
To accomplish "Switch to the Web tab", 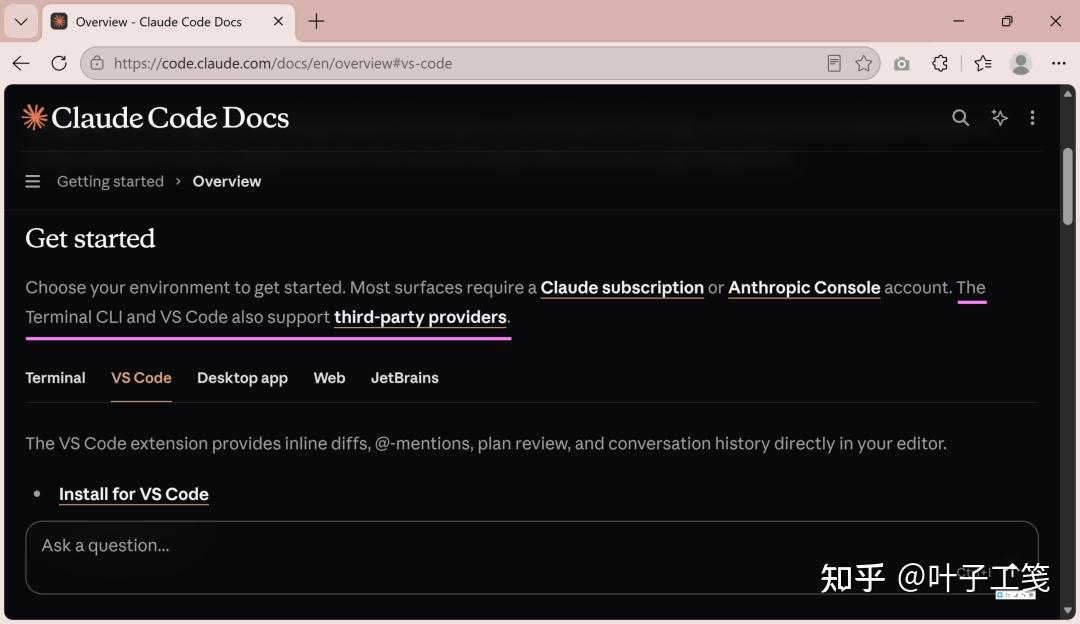I will click(329, 377).
